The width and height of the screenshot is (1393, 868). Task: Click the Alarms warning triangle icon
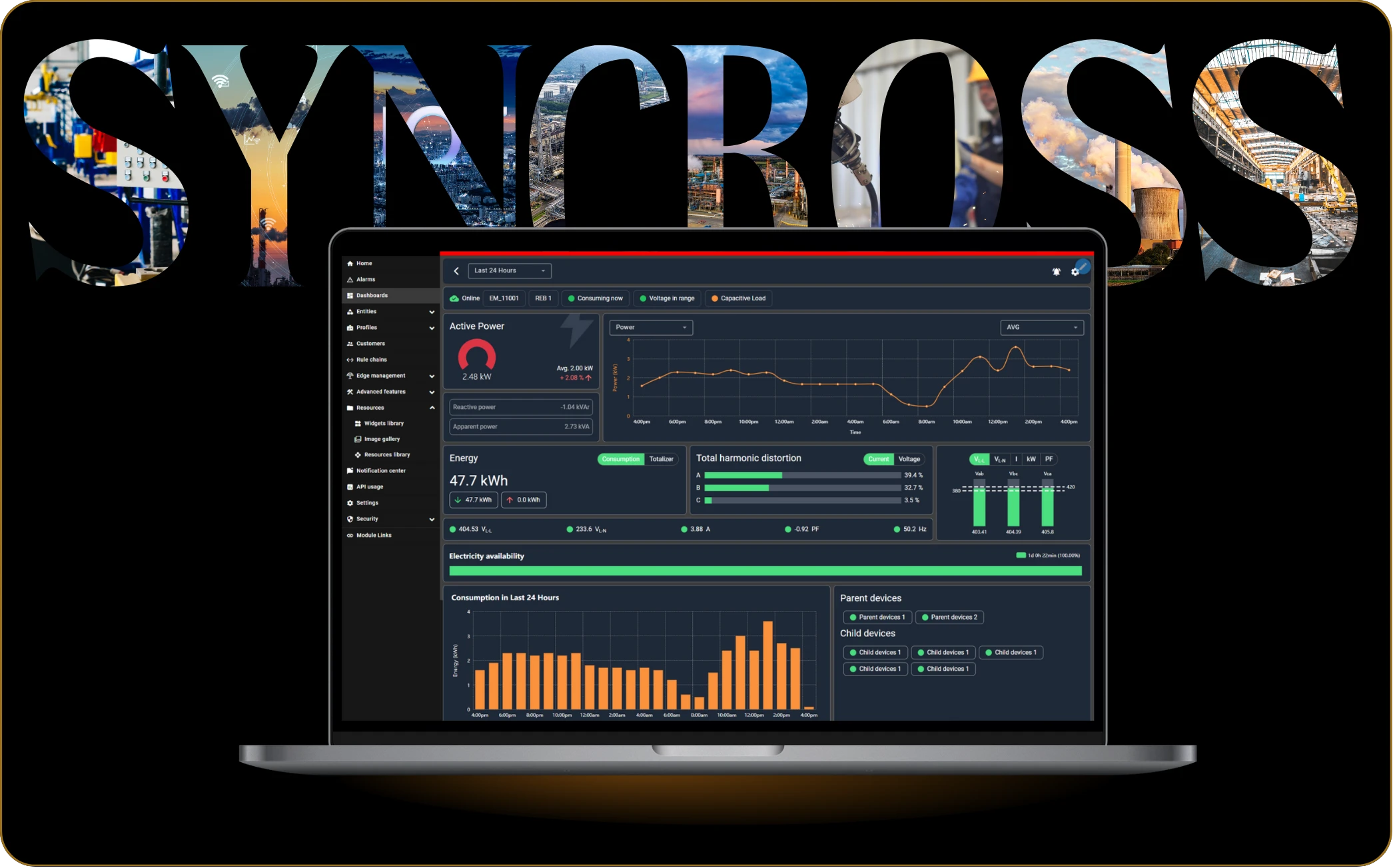tap(350, 280)
